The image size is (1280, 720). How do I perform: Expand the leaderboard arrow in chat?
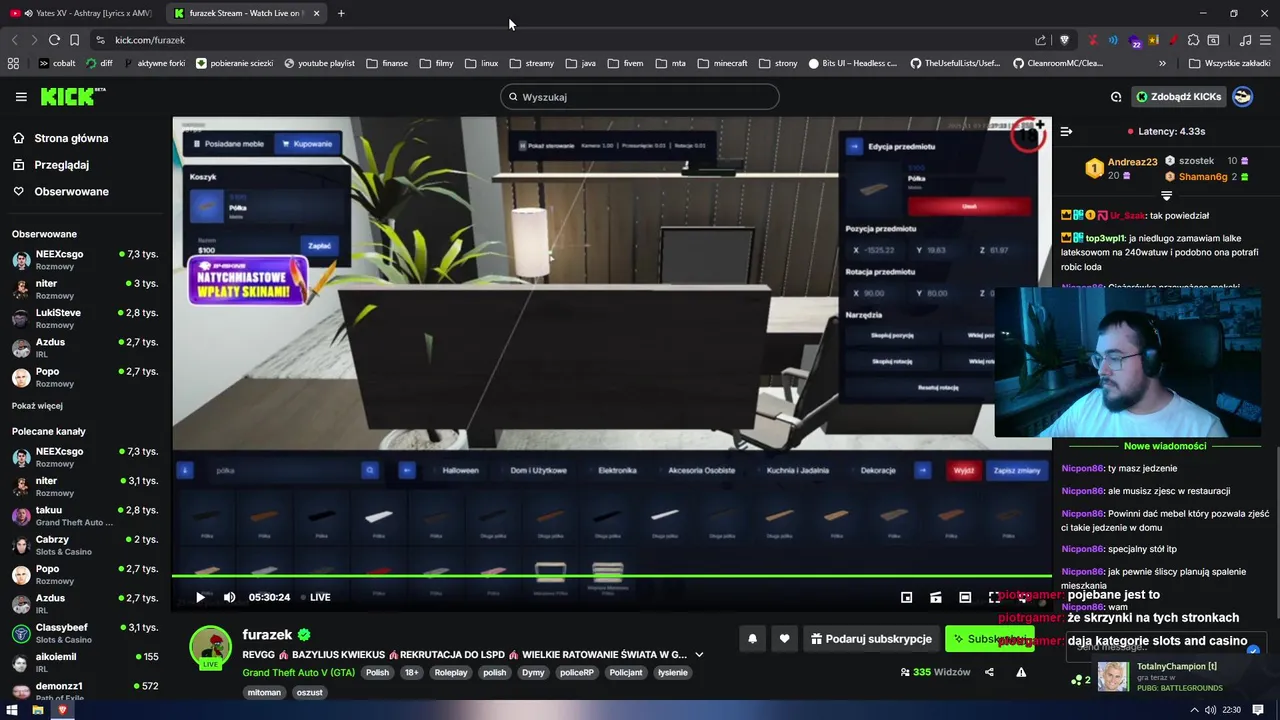tap(1166, 195)
